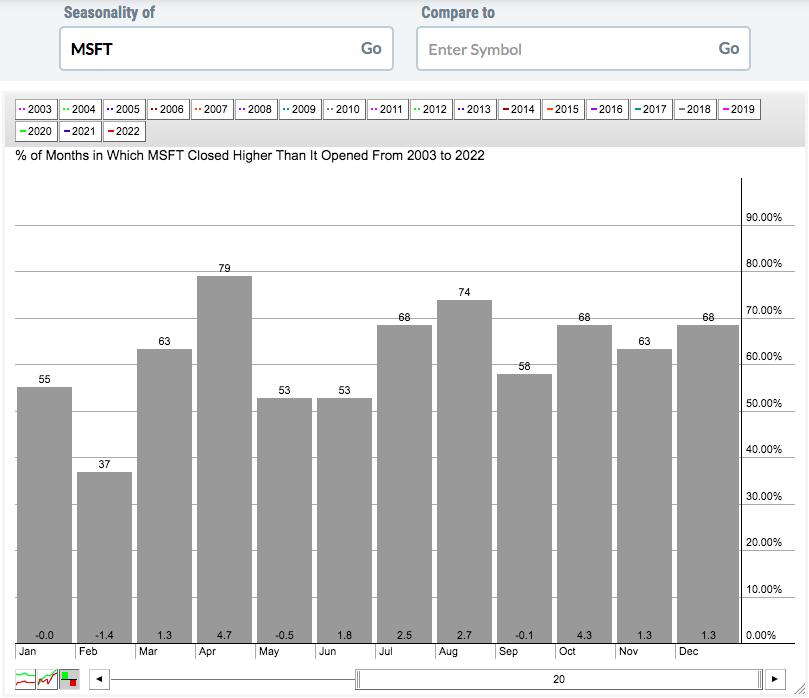The image size is (809, 698).
Task: Select the histogram bar chart mode icon
Action: (69, 679)
